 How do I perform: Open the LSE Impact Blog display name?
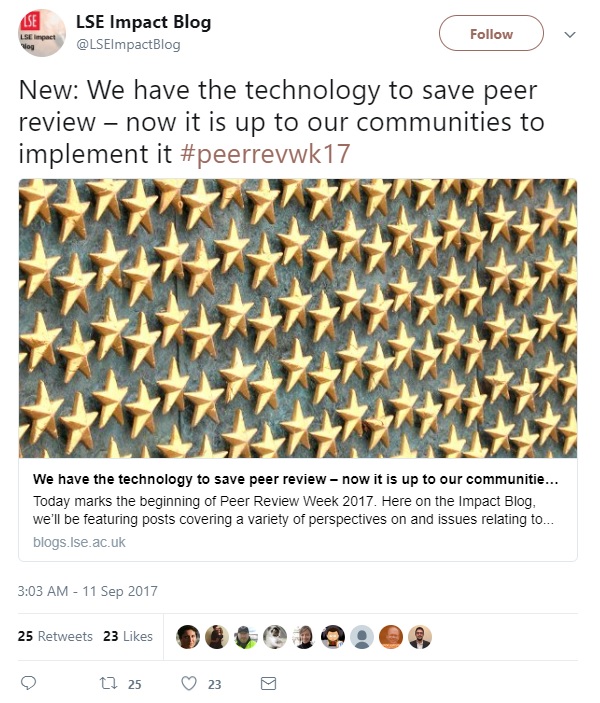pos(143,22)
